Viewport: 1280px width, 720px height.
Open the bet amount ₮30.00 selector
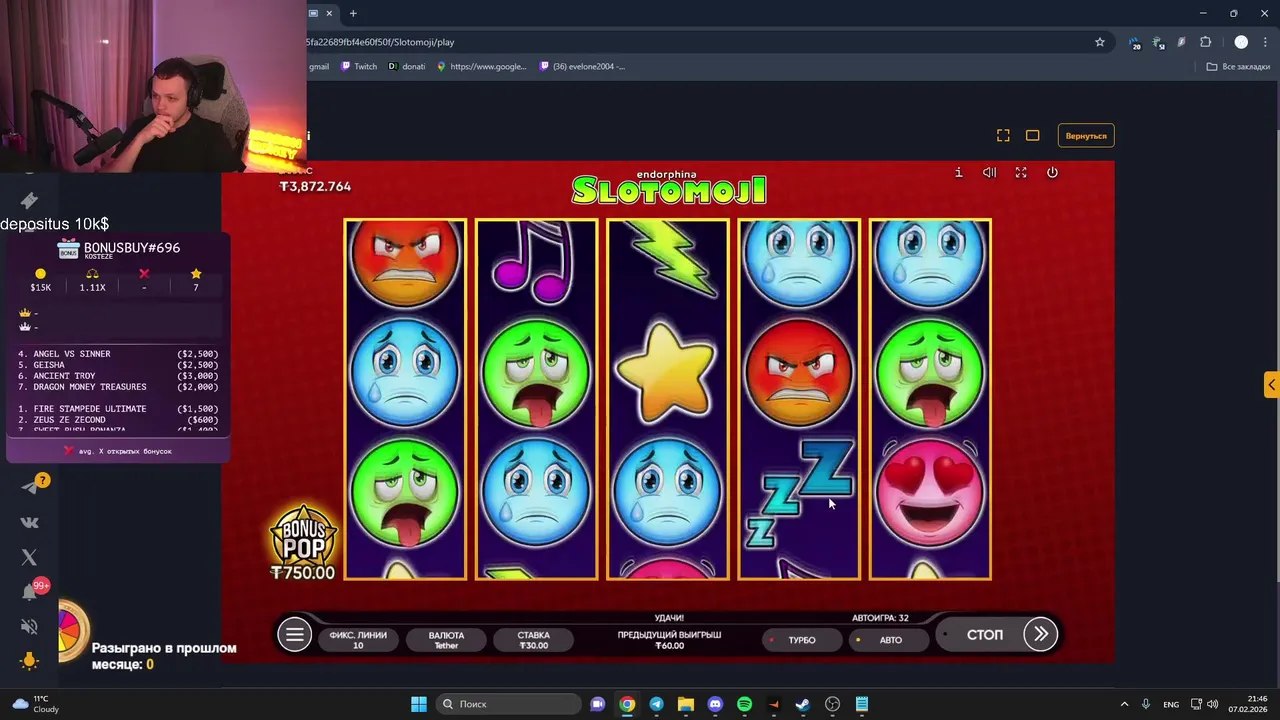click(x=534, y=640)
